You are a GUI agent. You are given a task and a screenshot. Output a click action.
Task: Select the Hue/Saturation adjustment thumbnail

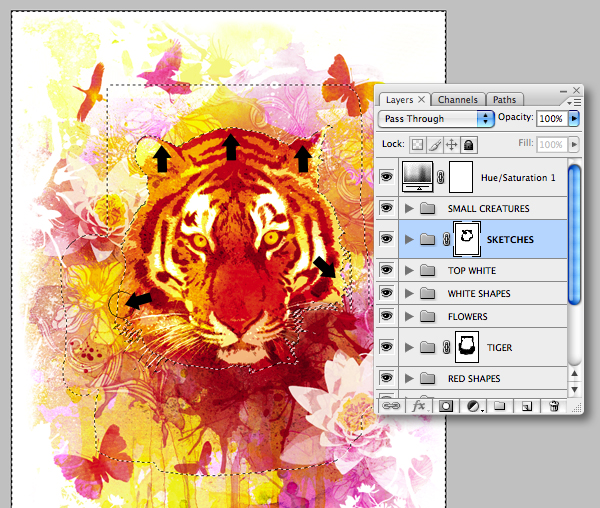(x=417, y=177)
